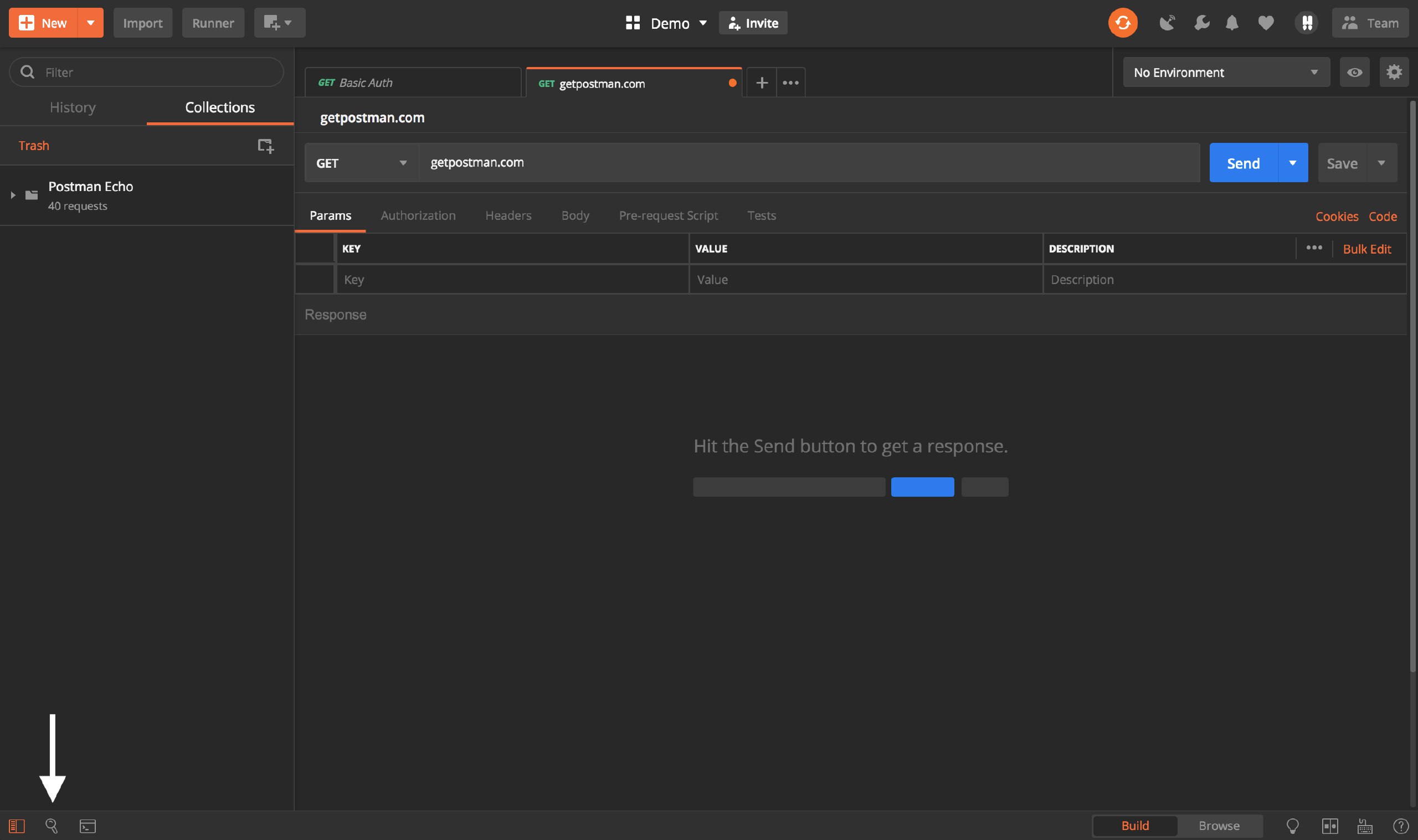The width and height of the screenshot is (1418, 840).
Task: Click the New button
Action: 44,23
